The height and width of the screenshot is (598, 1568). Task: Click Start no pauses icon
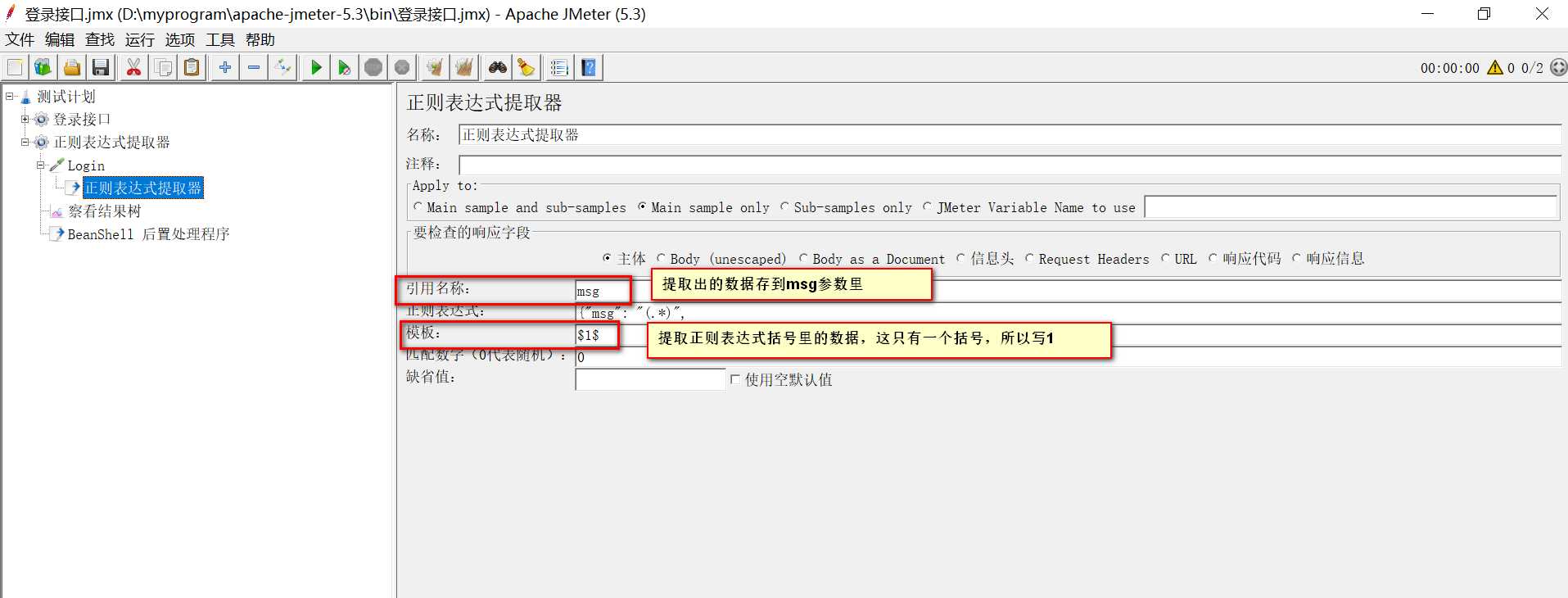344,67
